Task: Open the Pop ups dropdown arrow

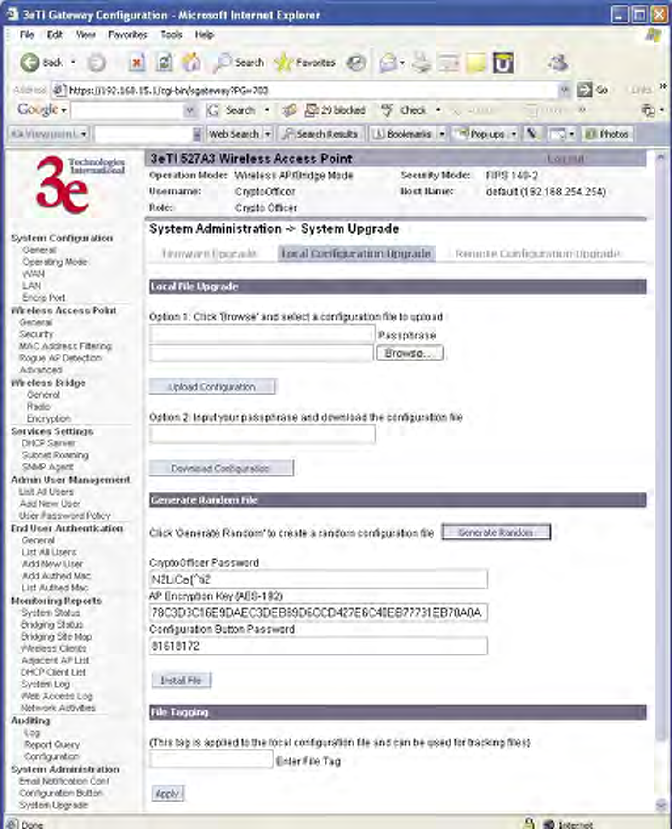Action: [x=513, y=134]
